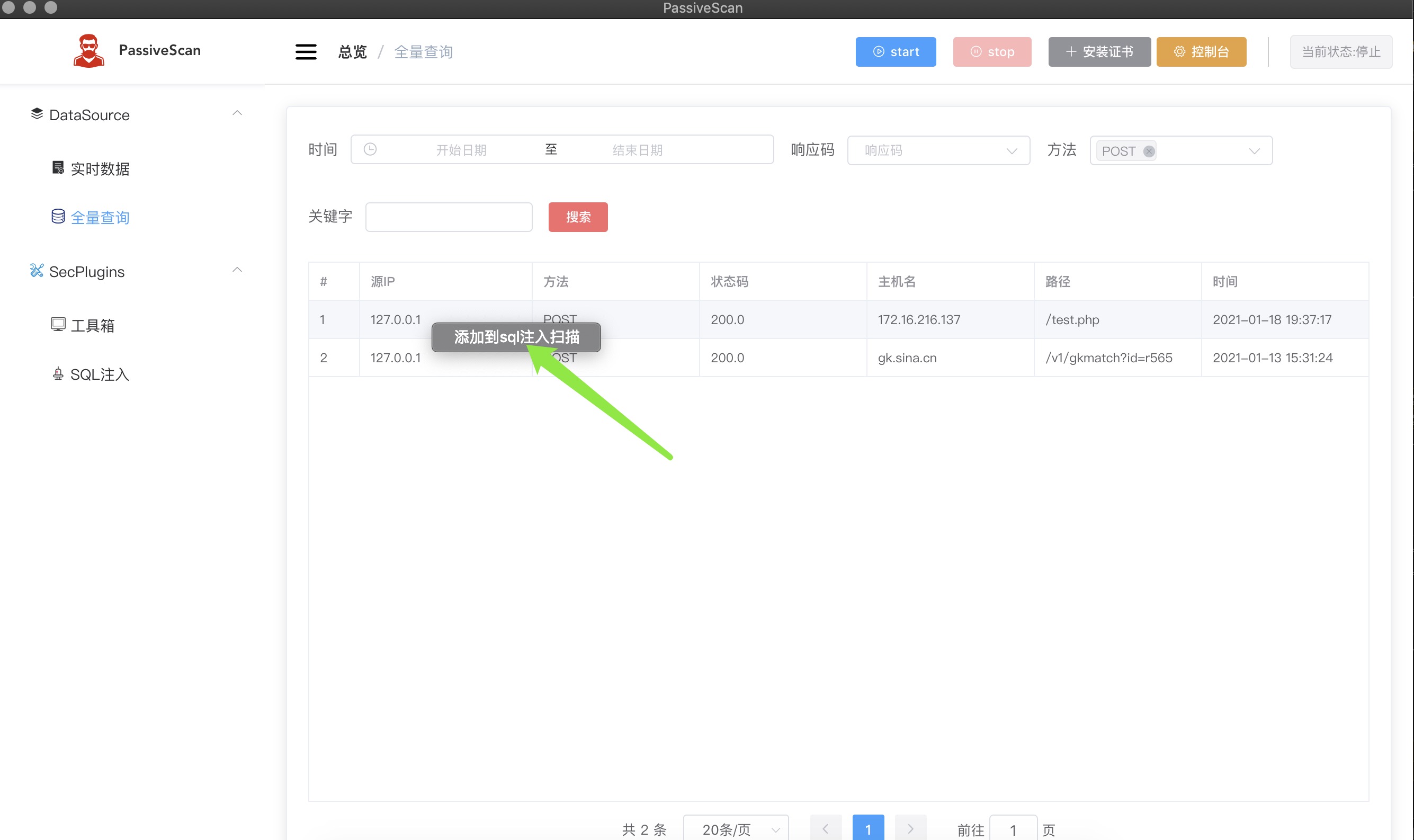Open the 工具箱 toolbox page

(x=92, y=326)
